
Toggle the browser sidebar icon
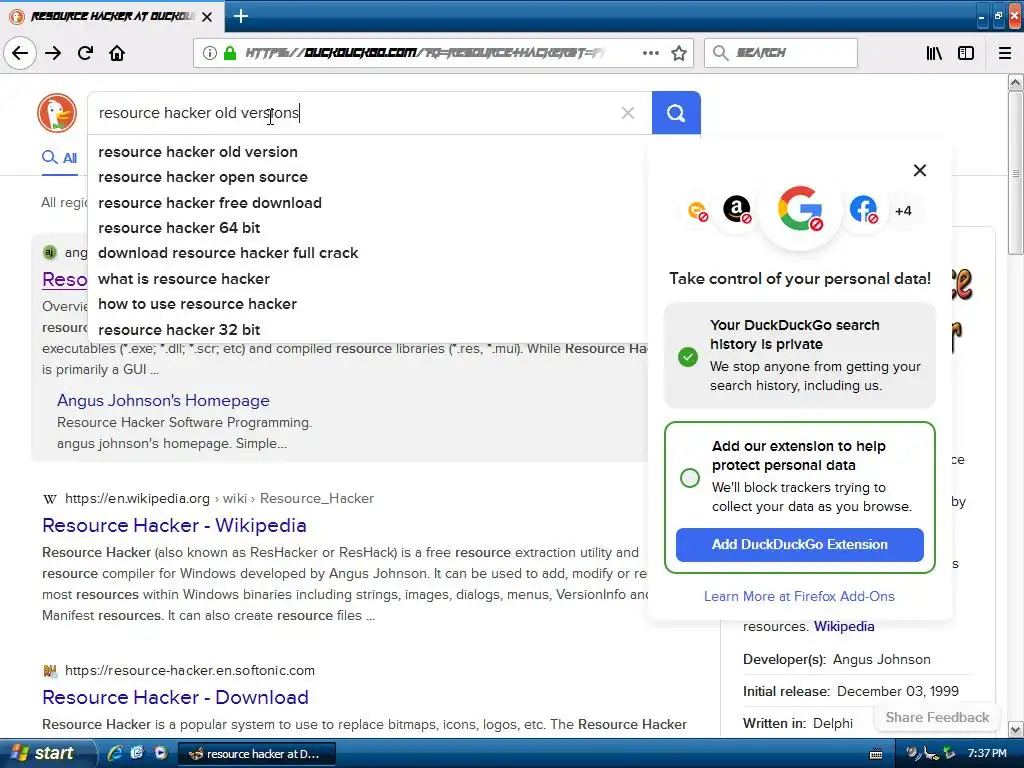(x=966, y=53)
